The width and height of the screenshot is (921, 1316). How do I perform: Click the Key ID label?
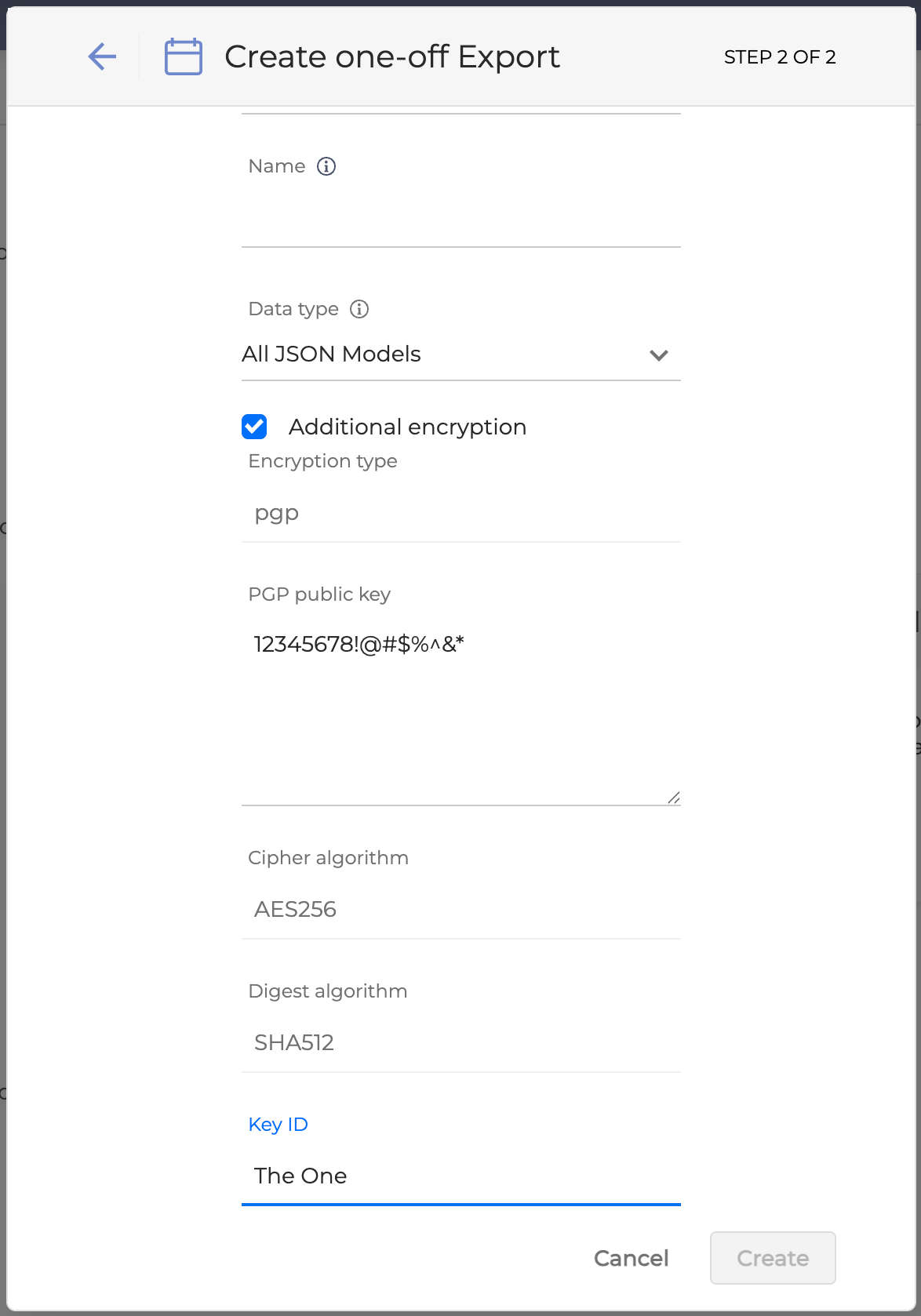pos(278,1125)
